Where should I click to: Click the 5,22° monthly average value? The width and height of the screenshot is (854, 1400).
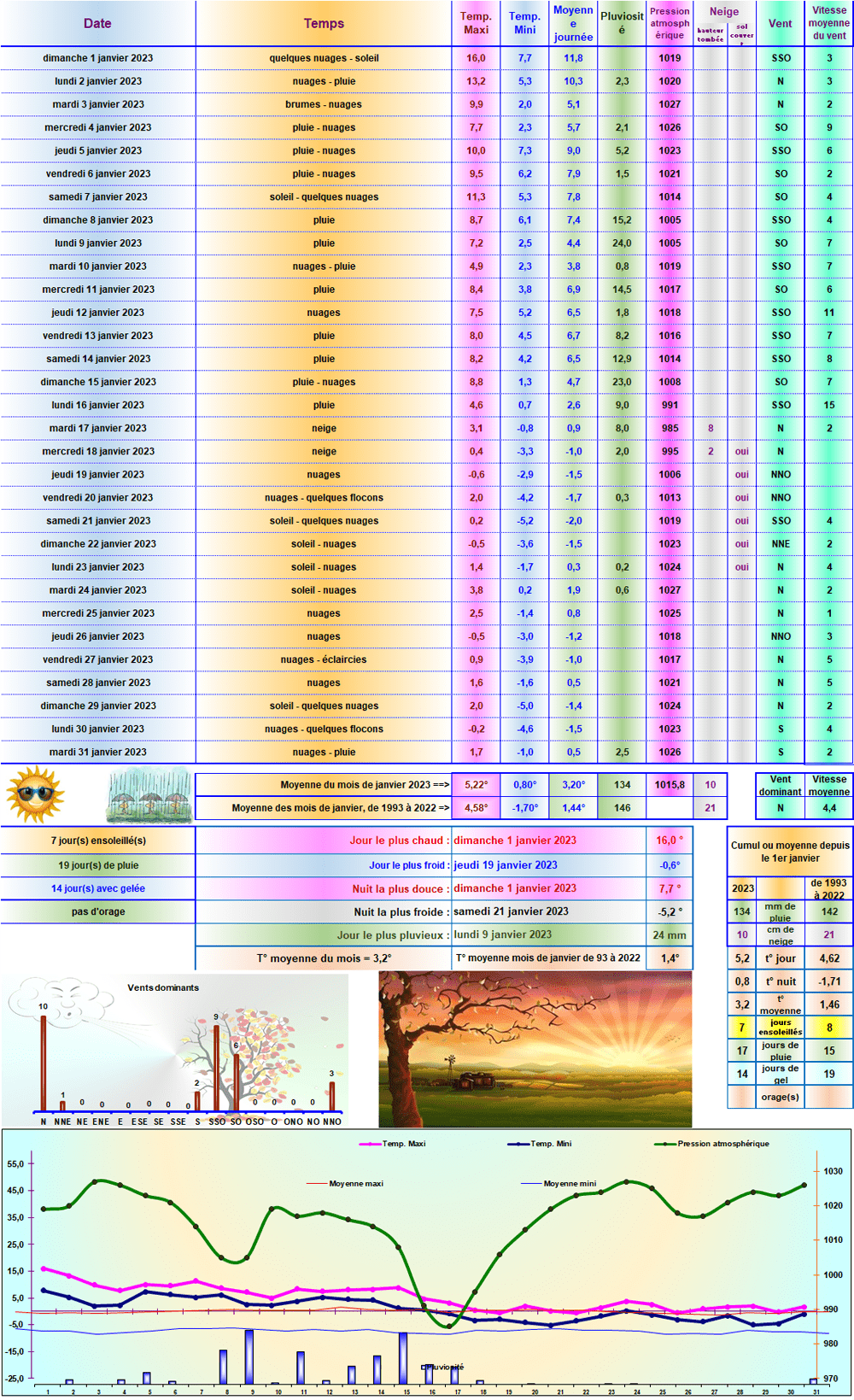tap(476, 784)
